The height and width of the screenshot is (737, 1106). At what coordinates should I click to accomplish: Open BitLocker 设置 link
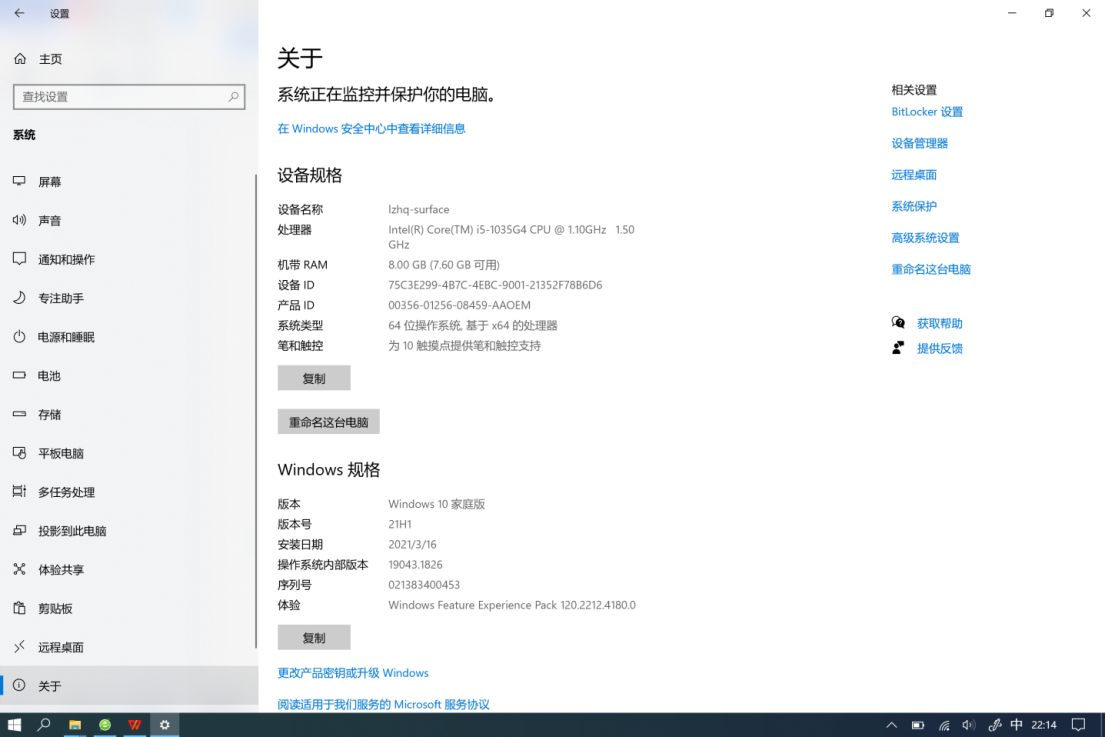tap(927, 111)
